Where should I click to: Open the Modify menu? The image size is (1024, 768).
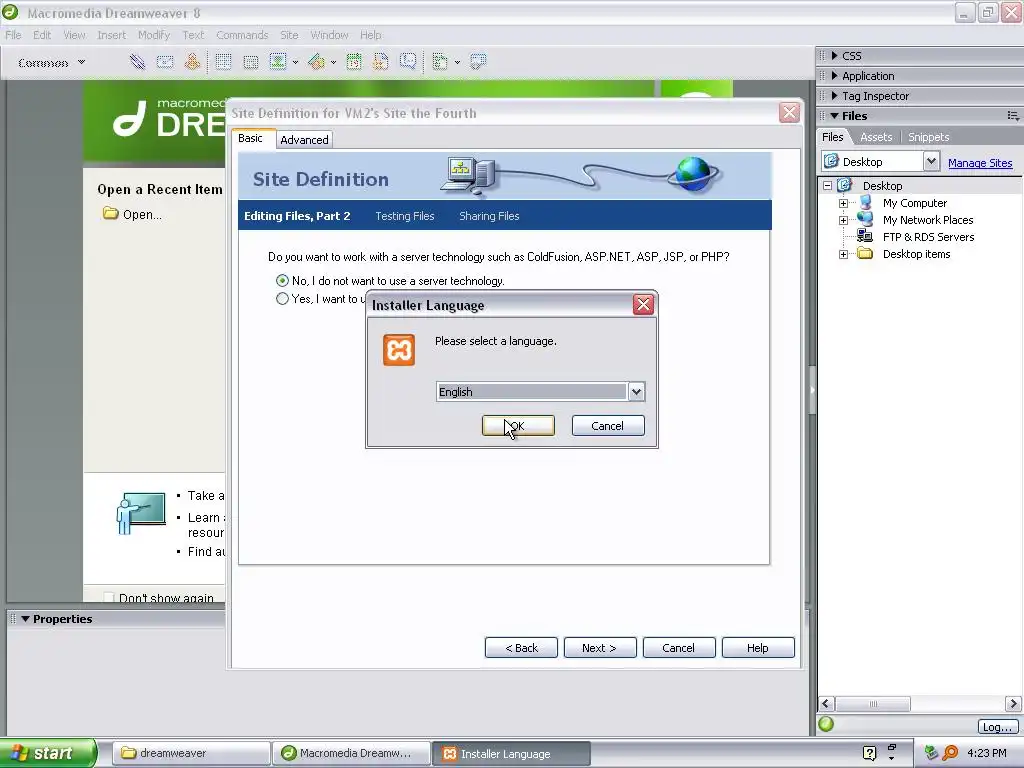pyautogui.click(x=153, y=35)
